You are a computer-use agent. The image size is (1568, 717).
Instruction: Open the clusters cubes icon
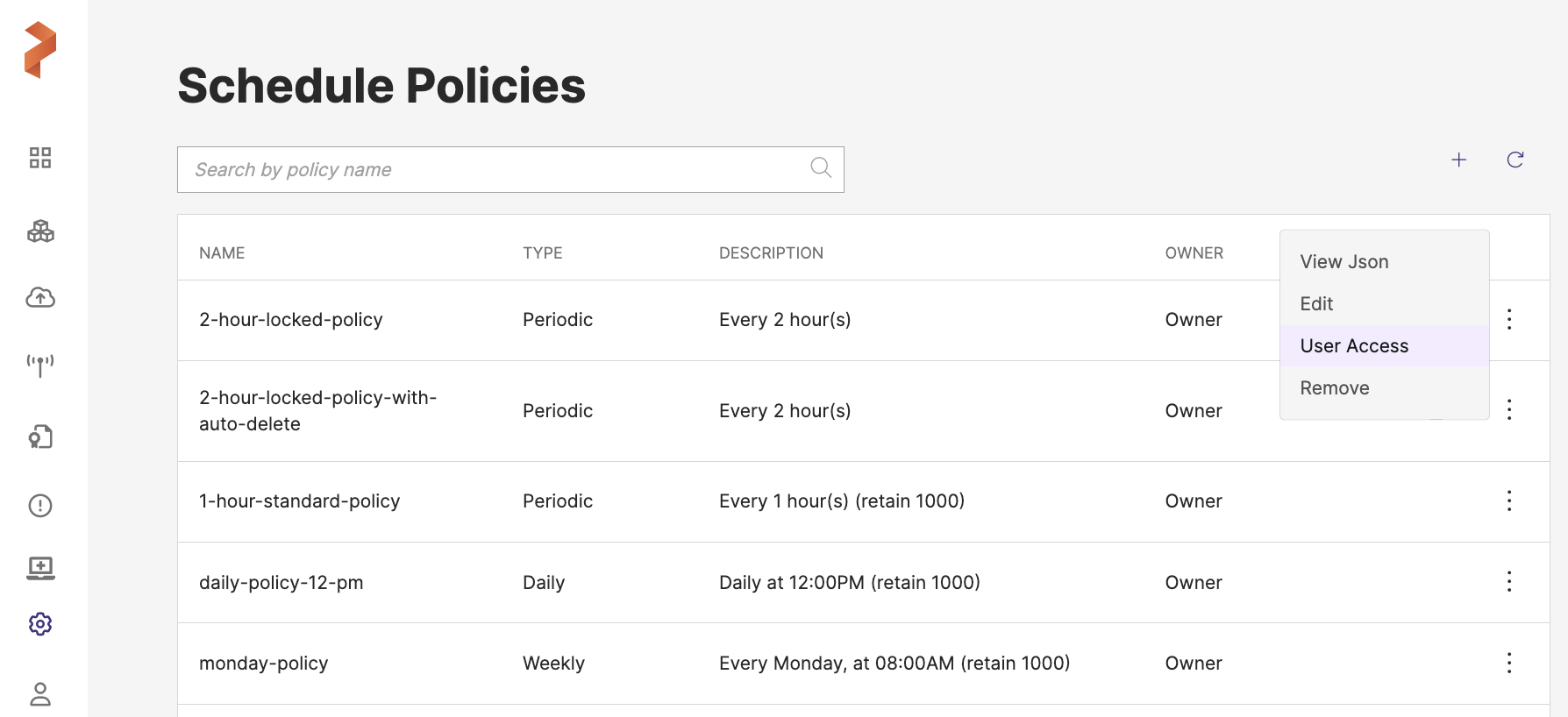40,231
